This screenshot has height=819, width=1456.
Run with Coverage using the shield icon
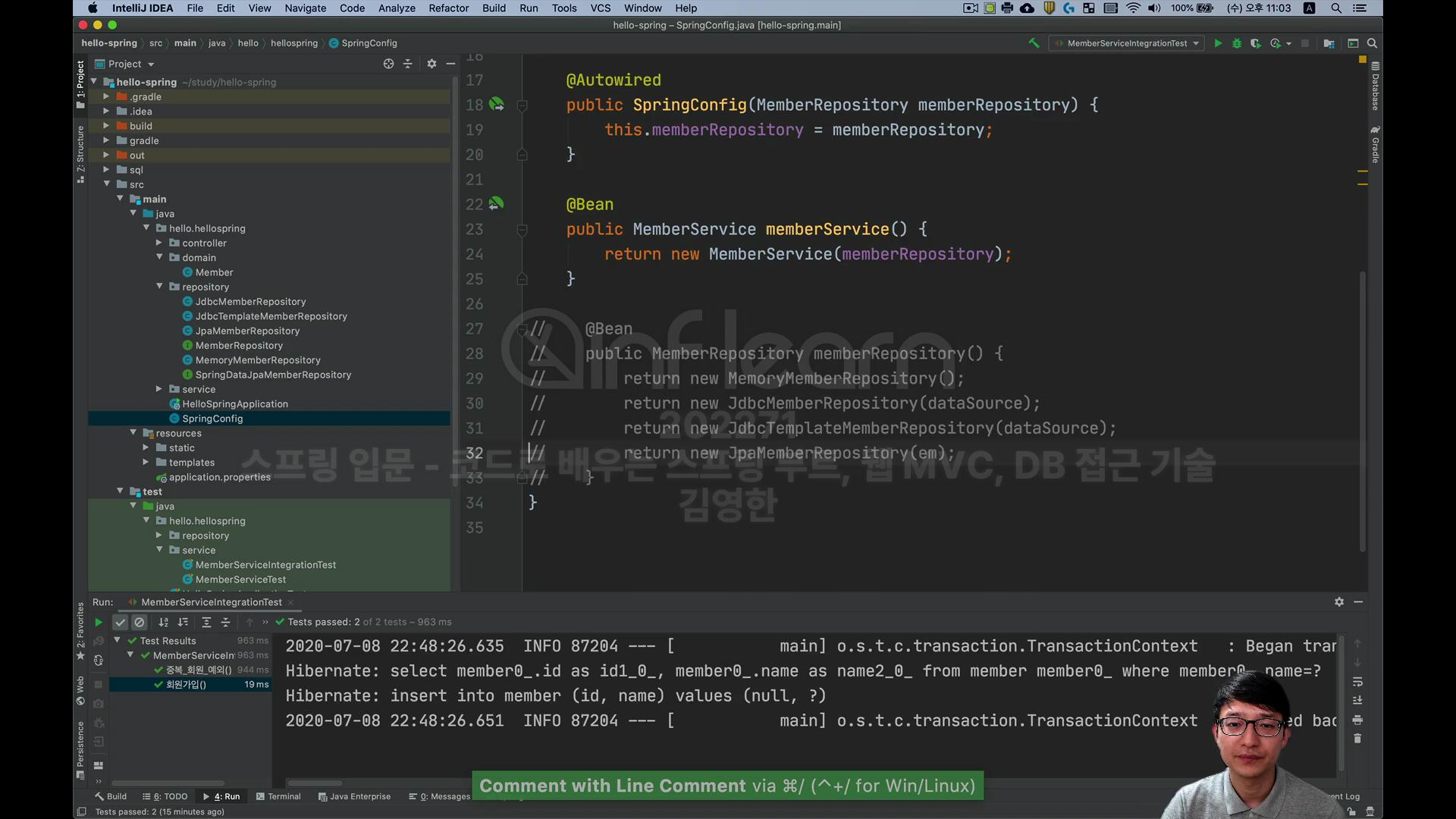[1256, 43]
